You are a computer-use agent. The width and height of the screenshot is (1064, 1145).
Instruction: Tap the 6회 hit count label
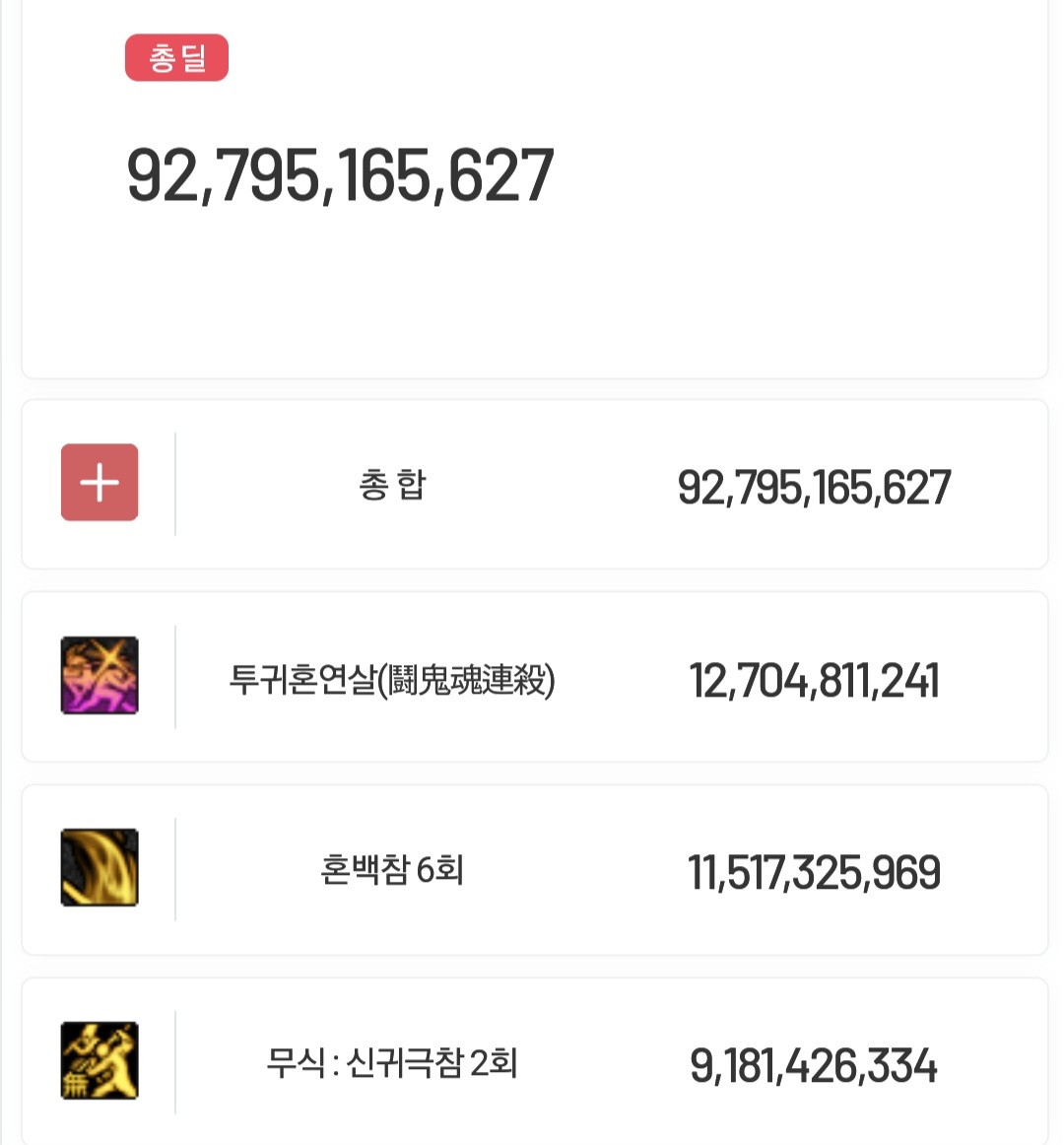[439, 870]
